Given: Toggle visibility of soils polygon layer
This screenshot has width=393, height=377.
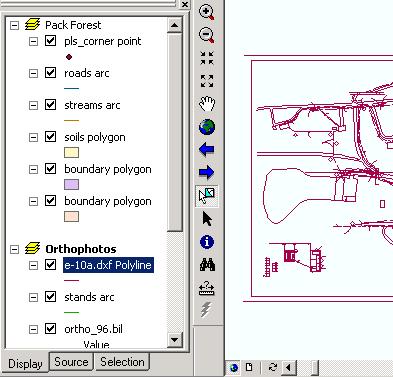Looking at the screenshot, I should click(50, 137).
